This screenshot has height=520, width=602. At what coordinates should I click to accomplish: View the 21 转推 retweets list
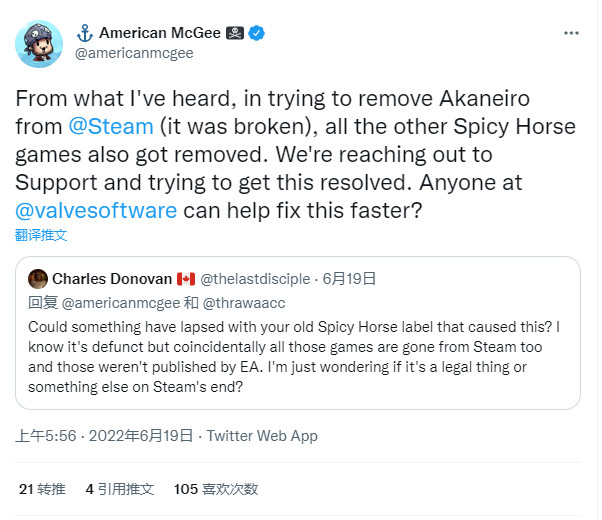pos(42,489)
